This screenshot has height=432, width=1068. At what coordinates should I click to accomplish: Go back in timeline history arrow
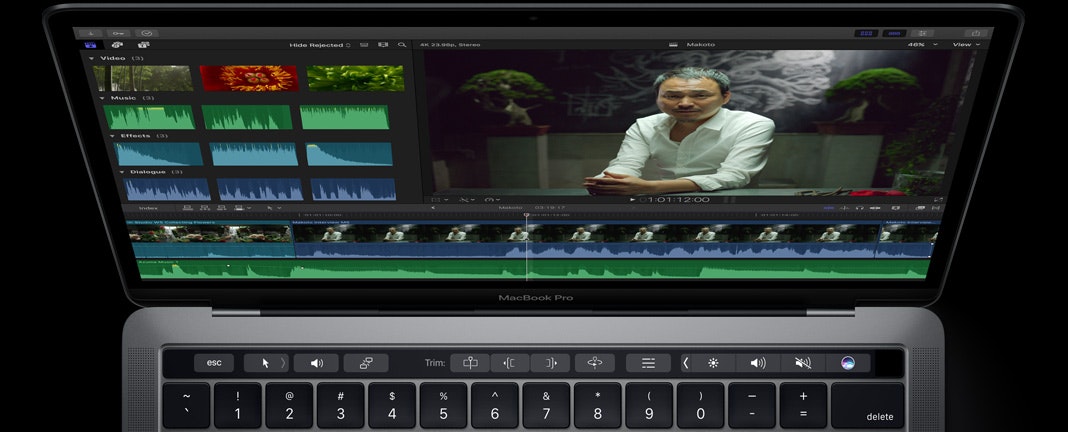(x=434, y=208)
